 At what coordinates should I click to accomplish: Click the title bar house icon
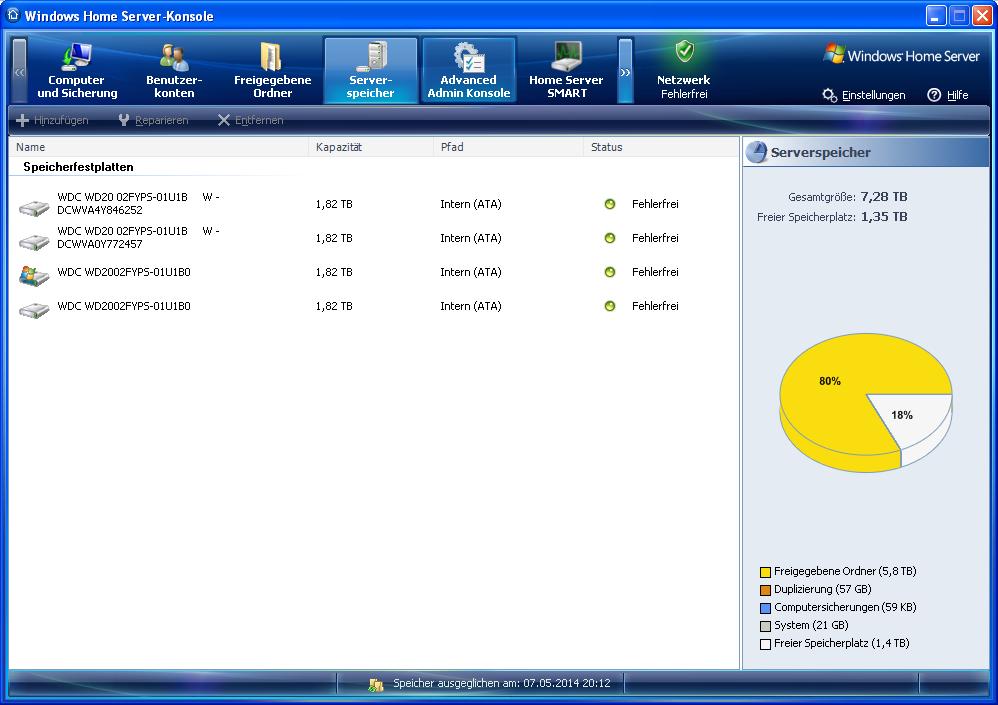point(13,15)
